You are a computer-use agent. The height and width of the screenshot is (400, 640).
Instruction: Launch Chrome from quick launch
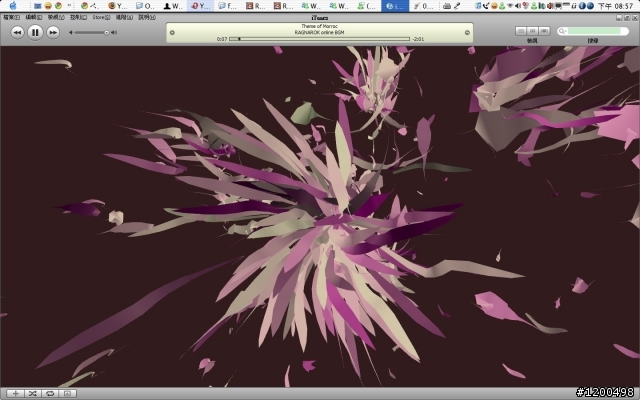tap(58, 6)
